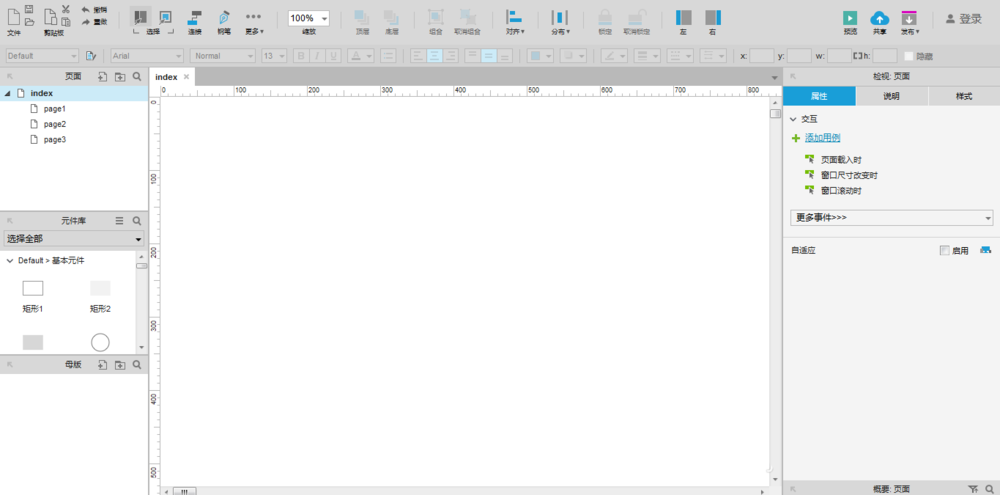The image size is (1000, 495).
Task: Select the 窗口滚动时 event
Action: [841, 190]
